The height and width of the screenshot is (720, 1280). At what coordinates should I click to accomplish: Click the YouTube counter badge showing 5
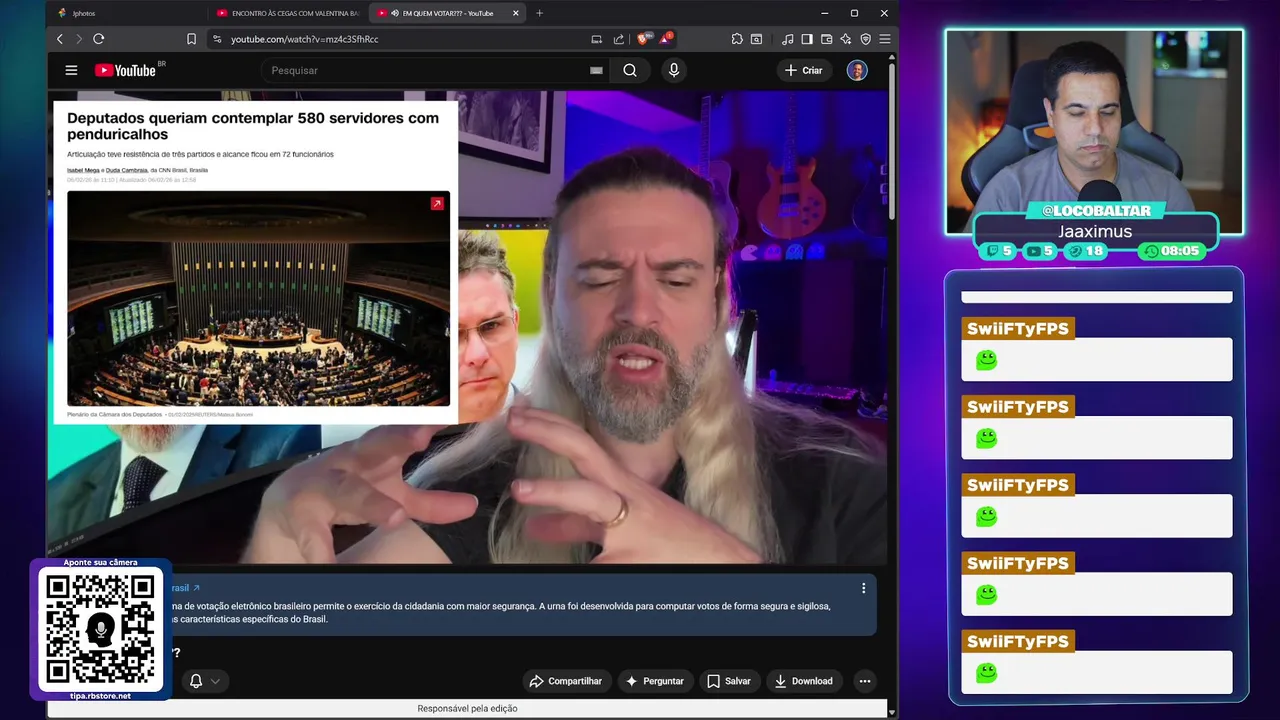[1041, 251]
